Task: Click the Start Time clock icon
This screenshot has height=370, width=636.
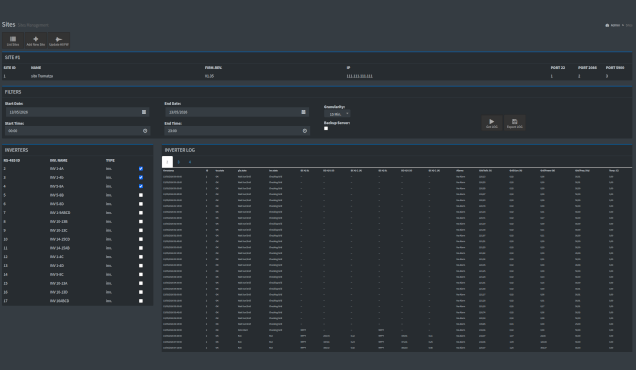Action: coord(145,131)
